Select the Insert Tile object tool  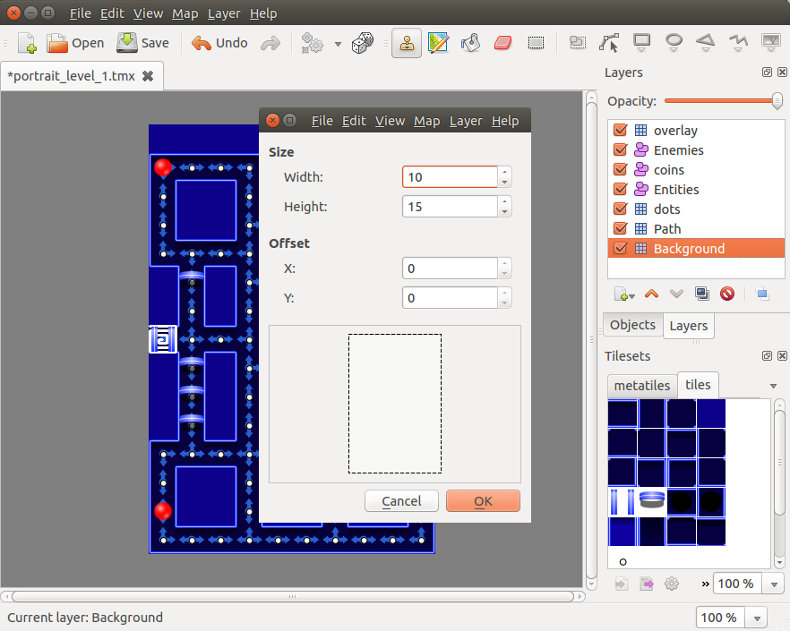[770, 43]
